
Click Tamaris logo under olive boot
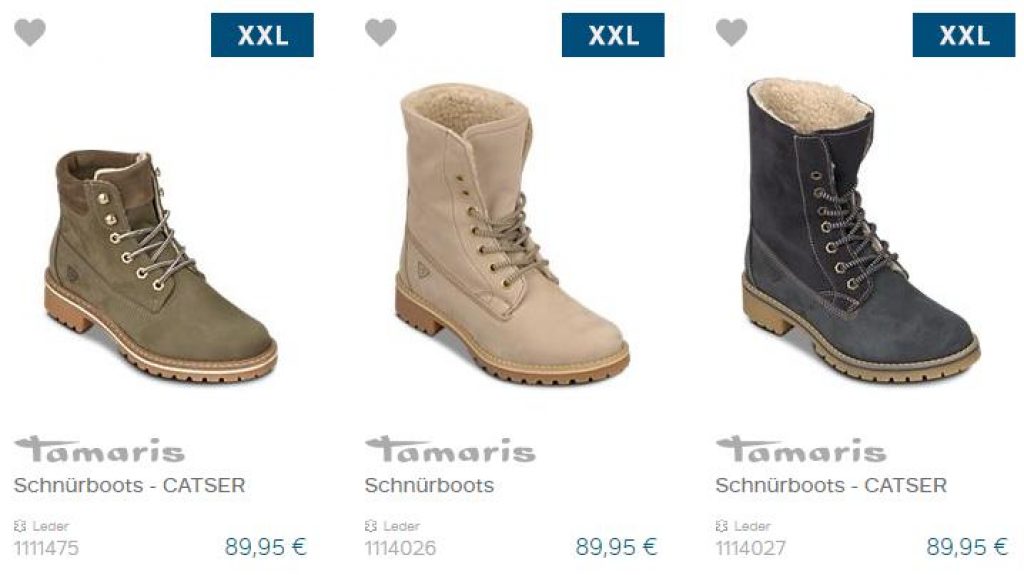pyautogui.click(x=99, y=450)
